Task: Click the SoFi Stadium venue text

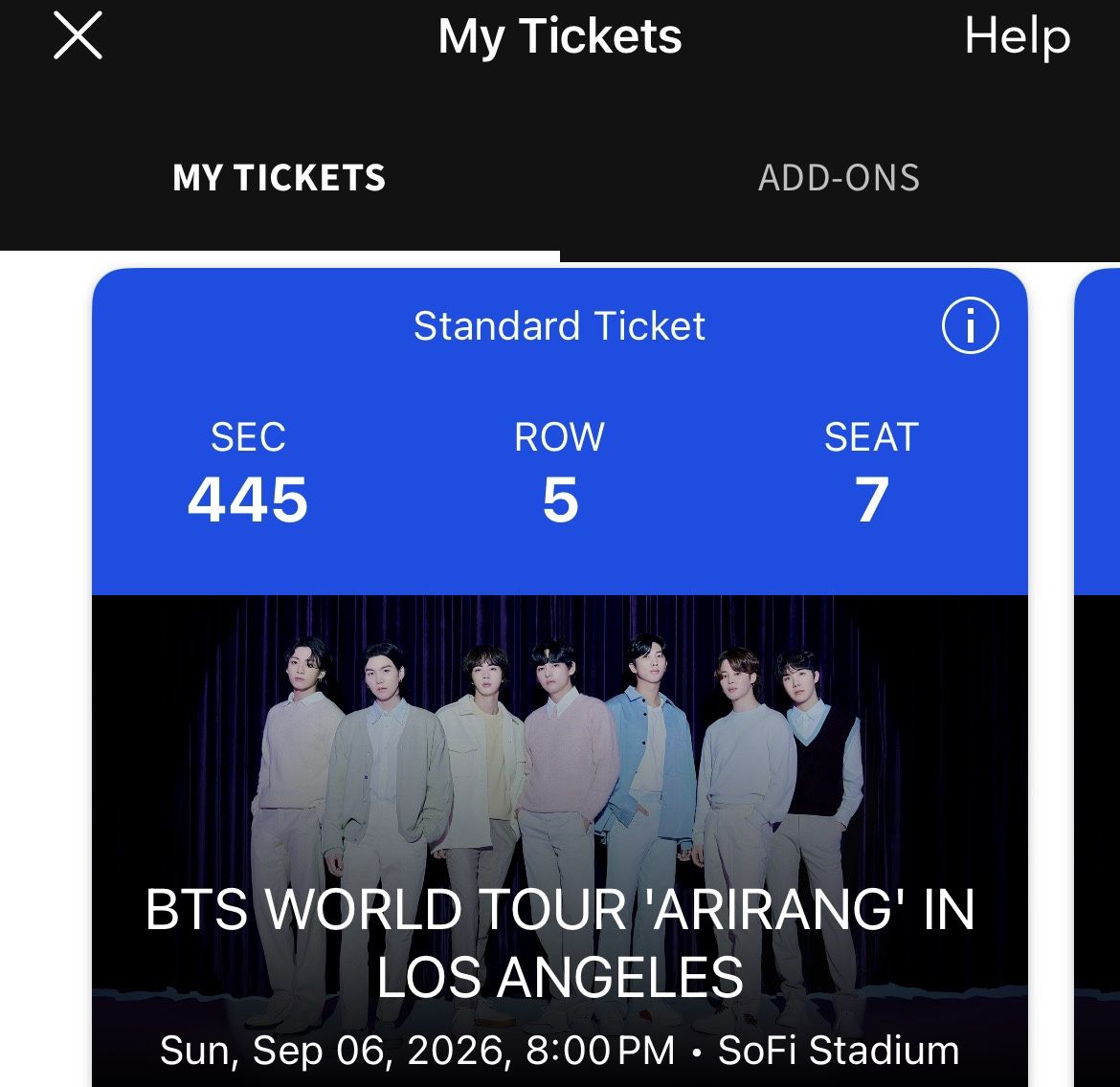Action: click(839, 1050)
